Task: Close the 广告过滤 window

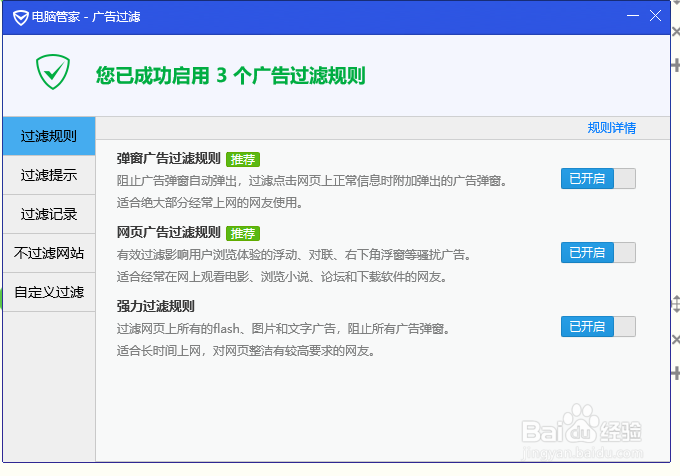Action: pos(655,16)
